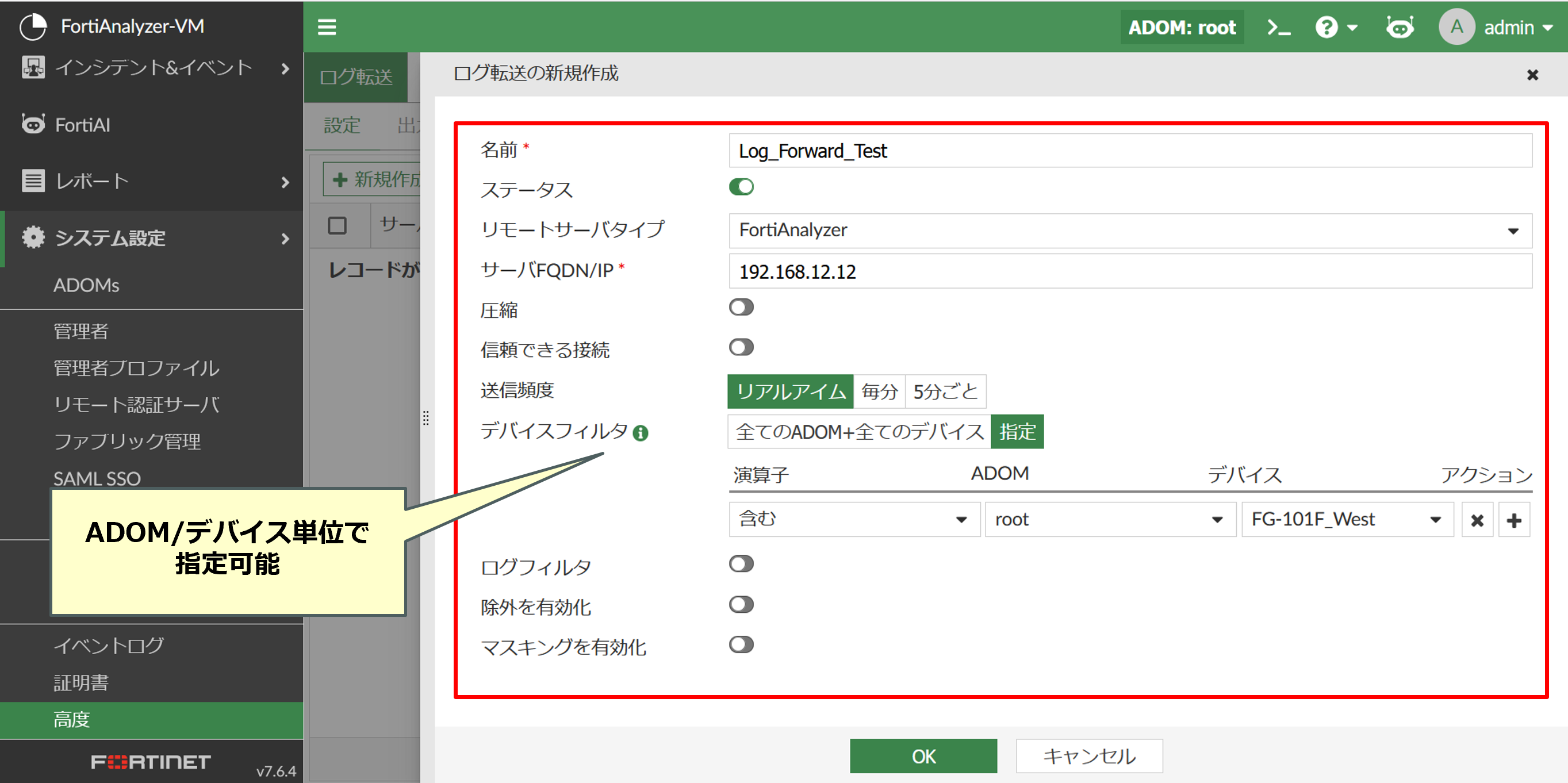Viewport: 1568px width, 783px height.
Task: Remove device filter row with X icon
Action: click(1477, 520)
